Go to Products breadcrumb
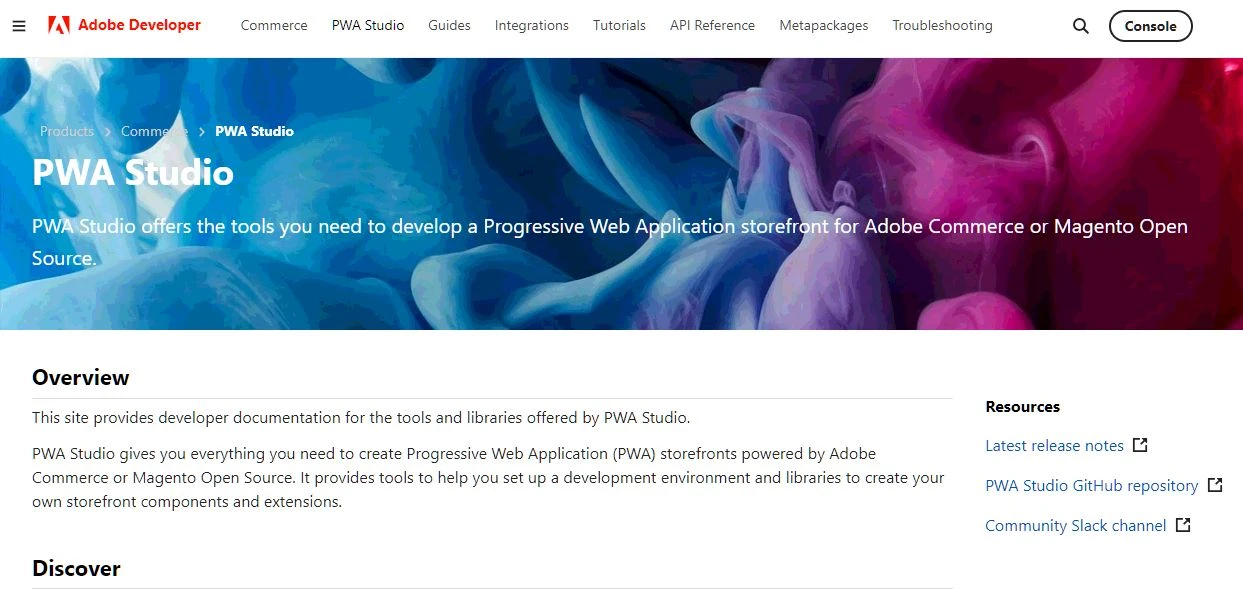The image size is (1243, 589). [x=67, y=131]
